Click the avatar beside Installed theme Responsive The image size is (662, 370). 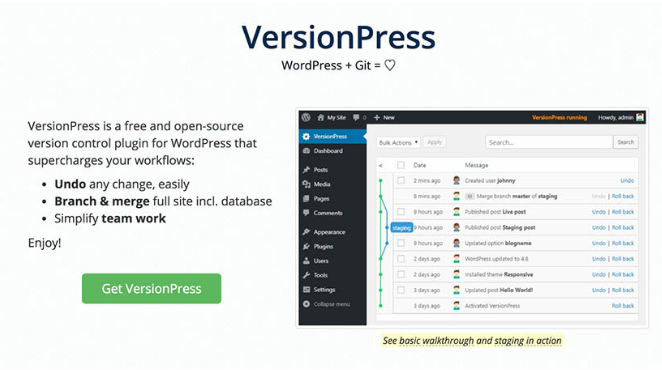tap(456, 274)
